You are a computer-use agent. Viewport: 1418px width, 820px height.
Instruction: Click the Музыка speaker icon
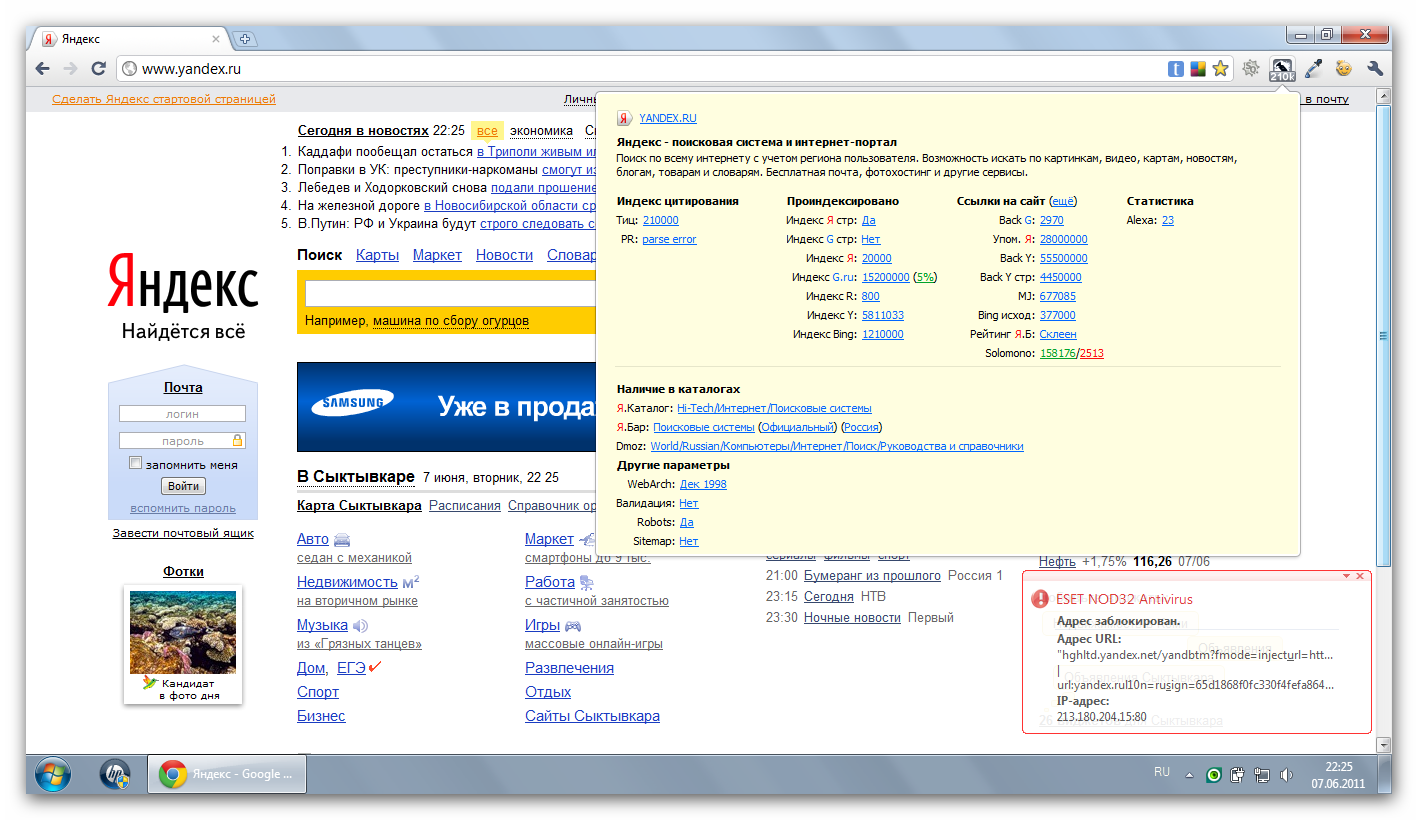coord(361,626)
